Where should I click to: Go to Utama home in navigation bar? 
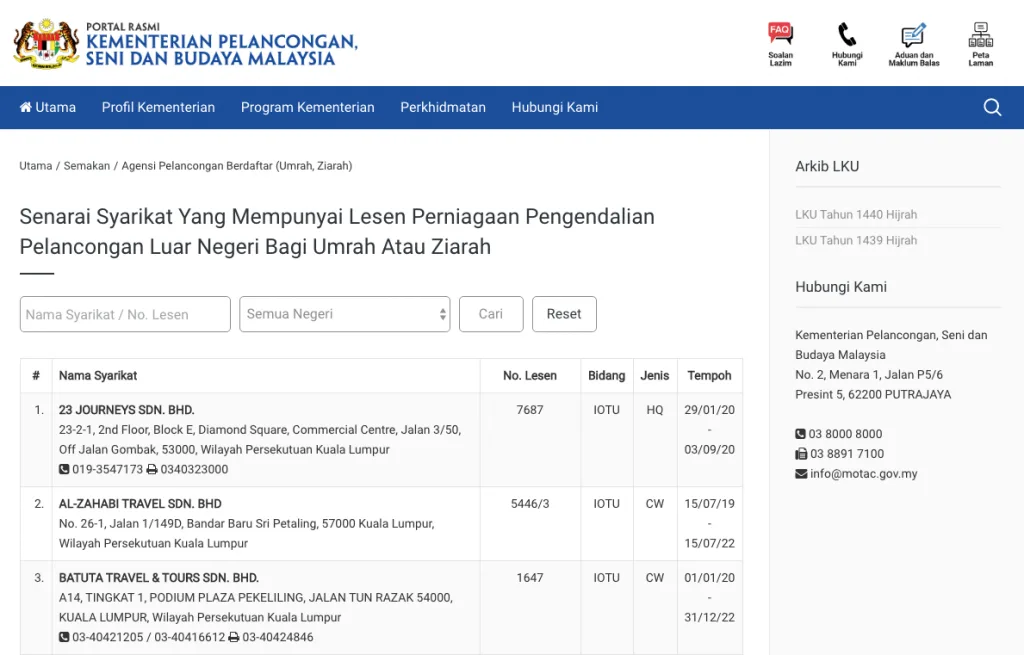[x=48, y=108]
